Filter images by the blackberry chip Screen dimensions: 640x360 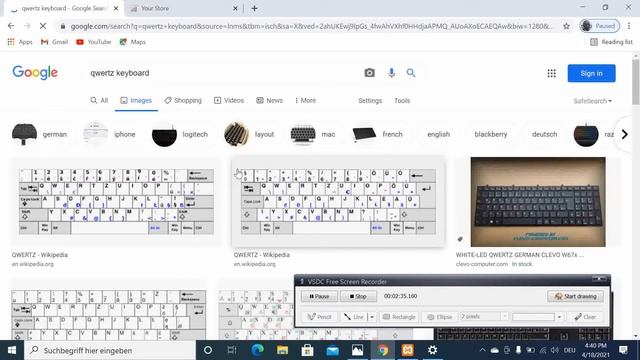pyautogui.click(x=491, y=134)
